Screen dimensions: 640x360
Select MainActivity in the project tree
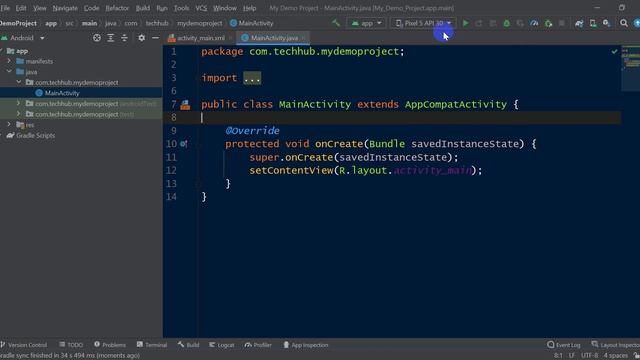click(62, 93)
